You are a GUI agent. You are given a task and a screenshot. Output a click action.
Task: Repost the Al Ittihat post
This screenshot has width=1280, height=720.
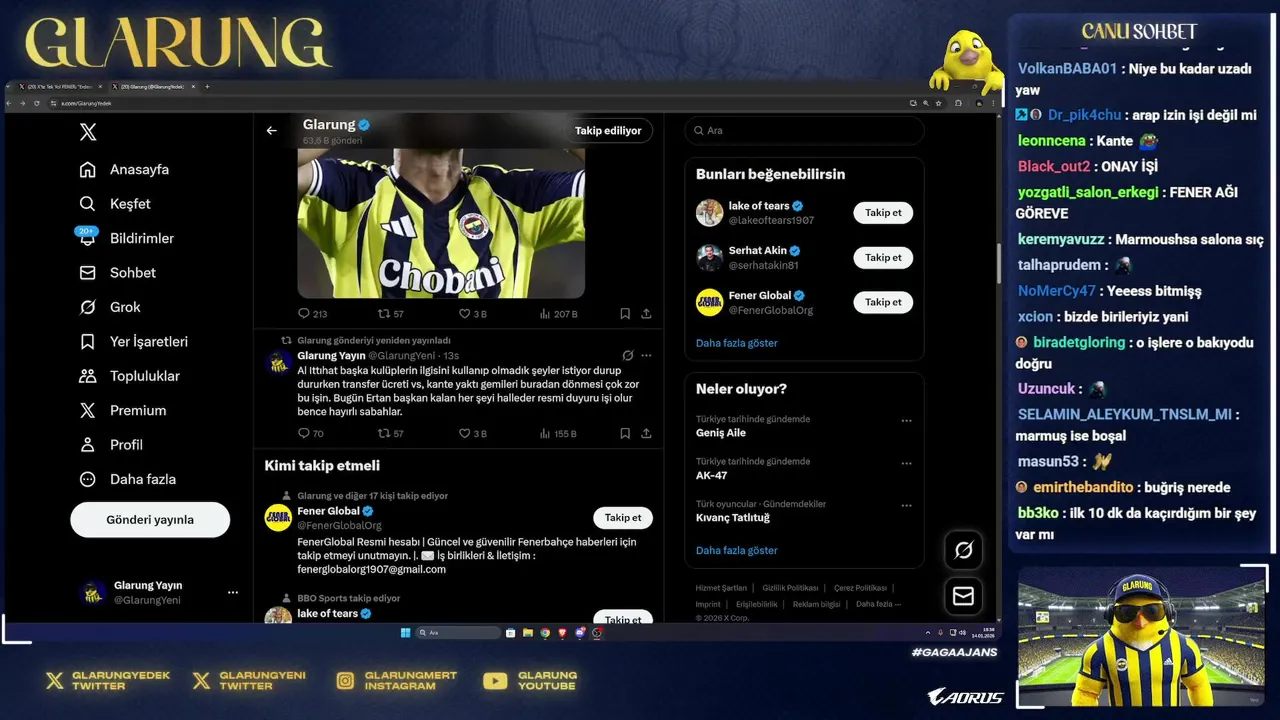(391, 433)
